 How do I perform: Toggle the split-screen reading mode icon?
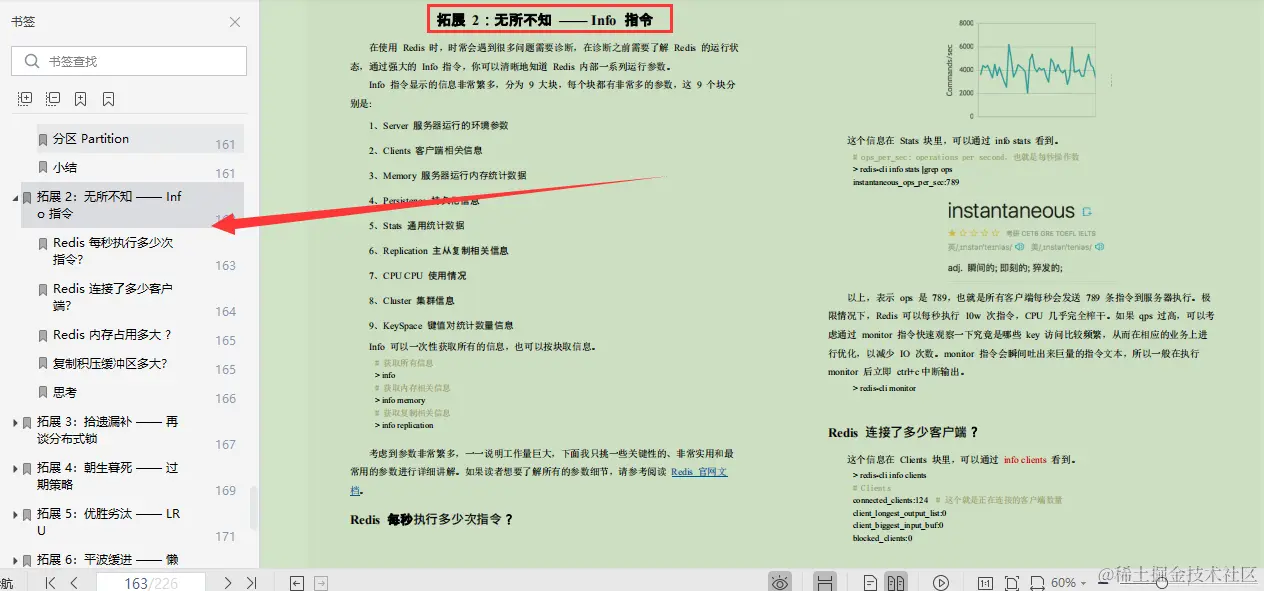[825, 581]
